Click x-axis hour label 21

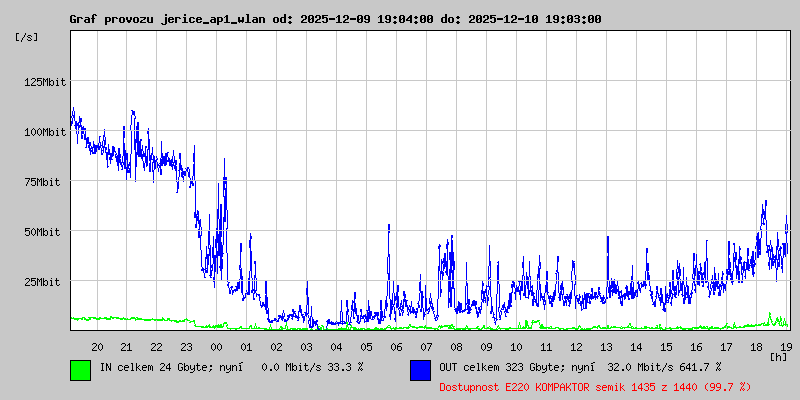pyautogui.click(x=127, y=347)
